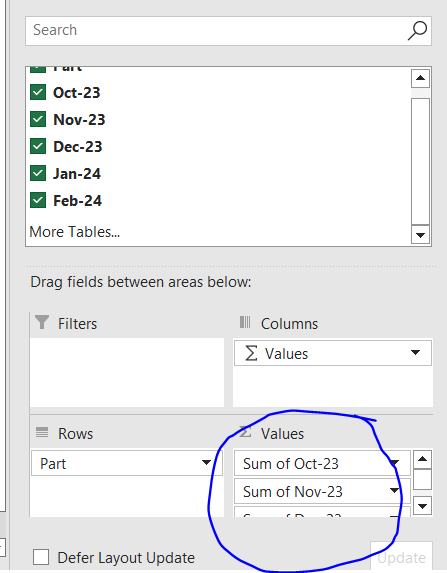Image resolution: width=447 pixels, height=573 pixels.
Task: Click the search magnifier icon
Action: (x=417, y=31)
